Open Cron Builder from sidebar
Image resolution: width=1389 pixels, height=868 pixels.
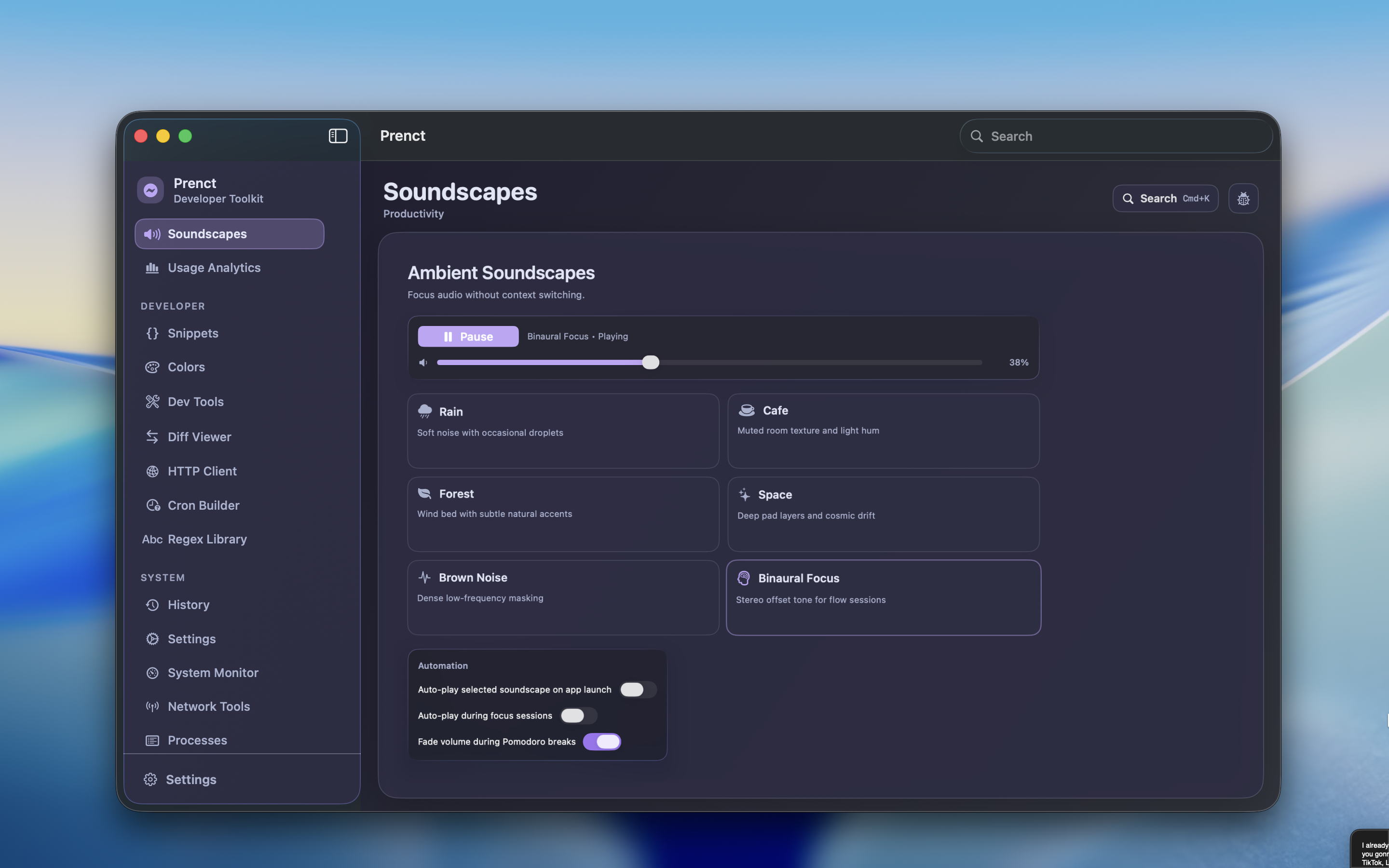[x=203, y=505]
